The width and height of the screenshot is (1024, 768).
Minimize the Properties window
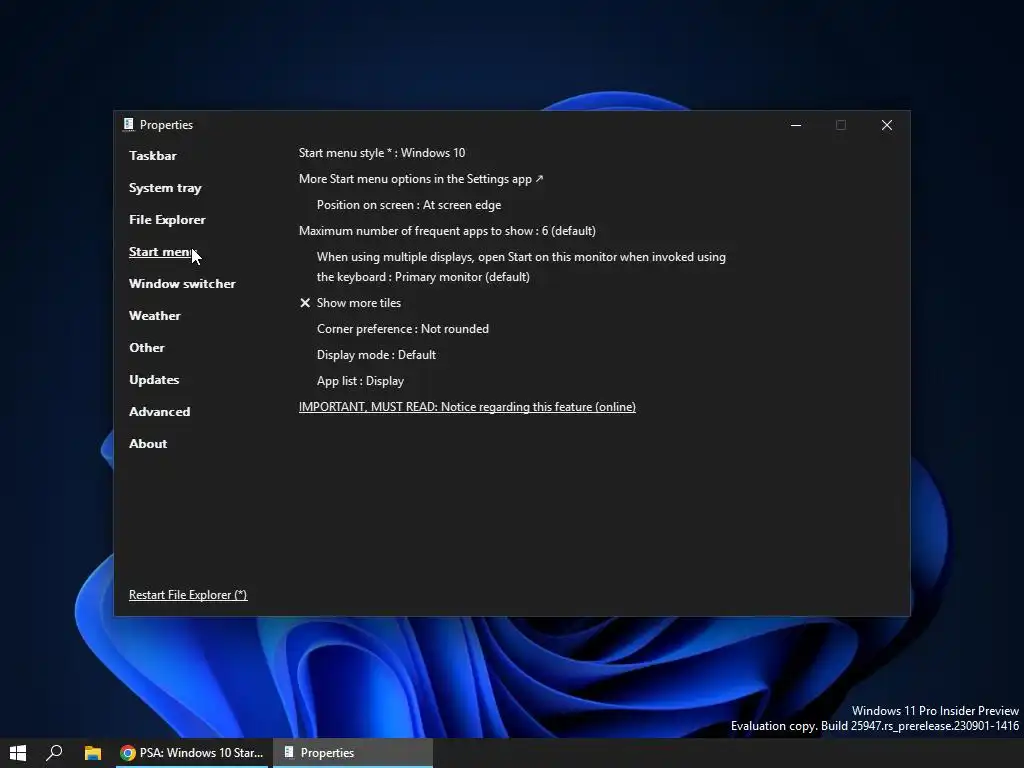tap(795, 125)
